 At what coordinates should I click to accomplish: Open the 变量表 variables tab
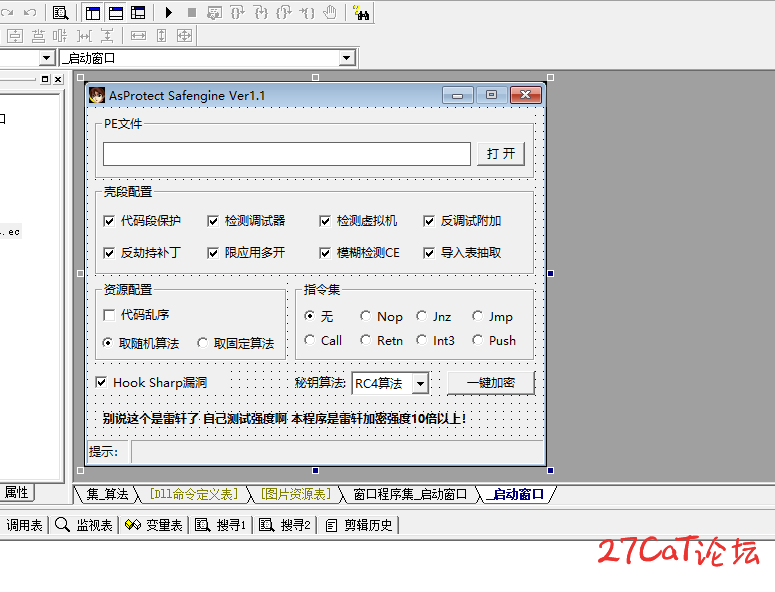click(x=154, y=525)
